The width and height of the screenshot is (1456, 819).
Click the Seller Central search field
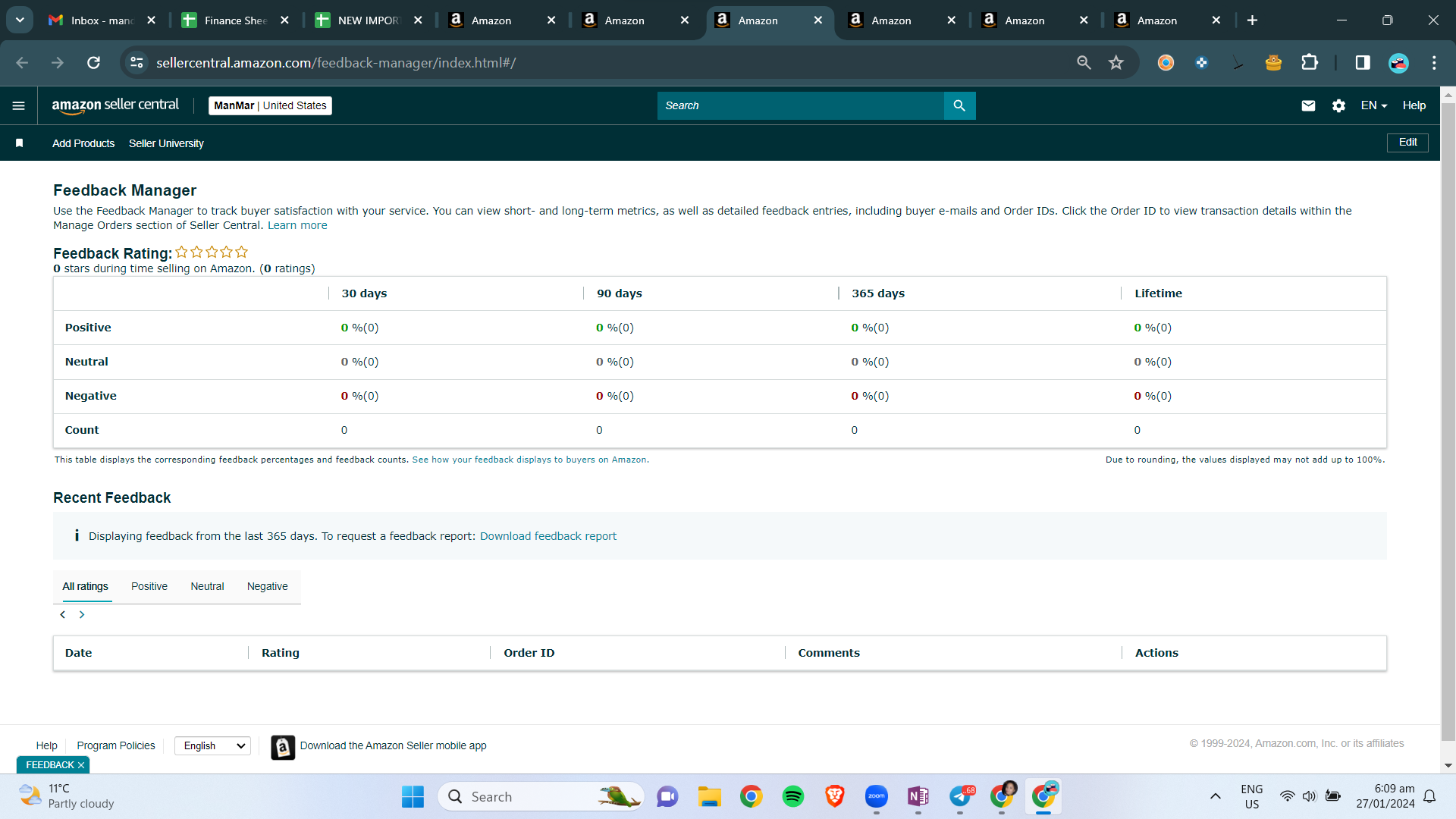pos(801,105)
